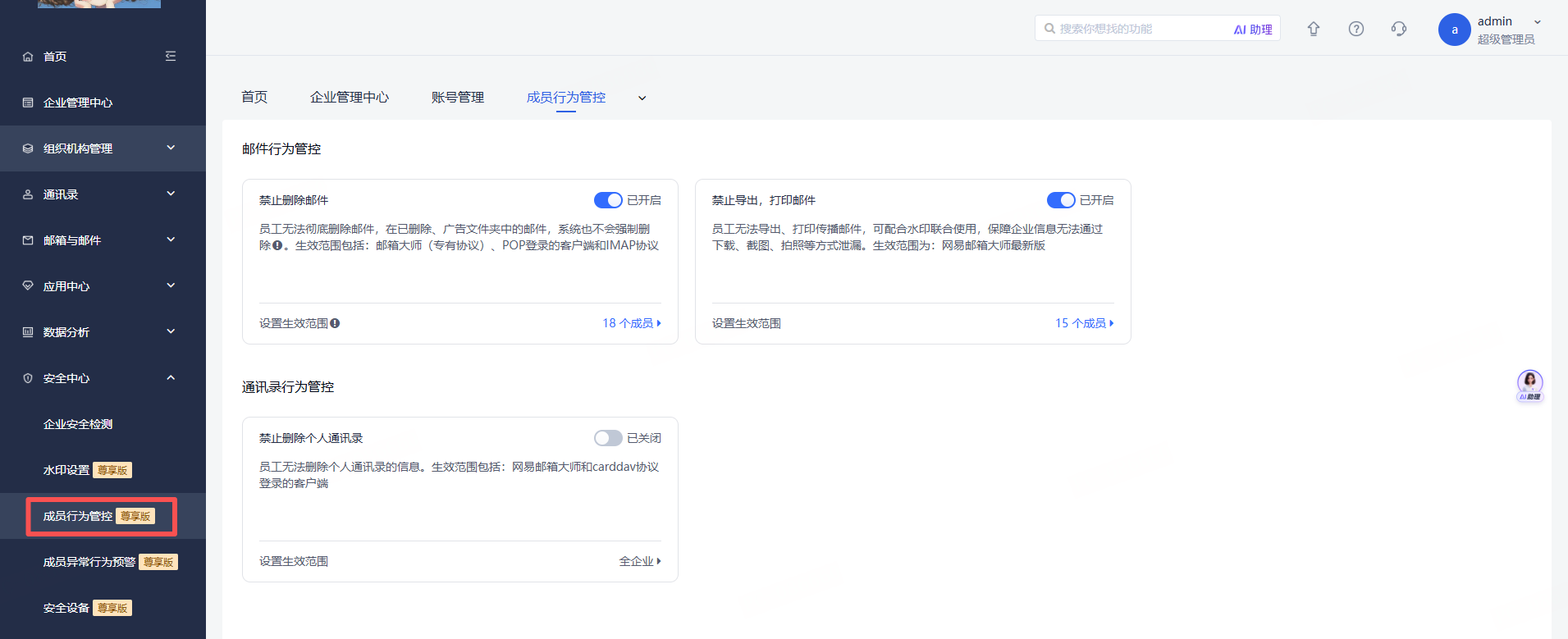
Task: Expand 邮箱与邮件 chevron in sidebar
Action: click(171, 240)
